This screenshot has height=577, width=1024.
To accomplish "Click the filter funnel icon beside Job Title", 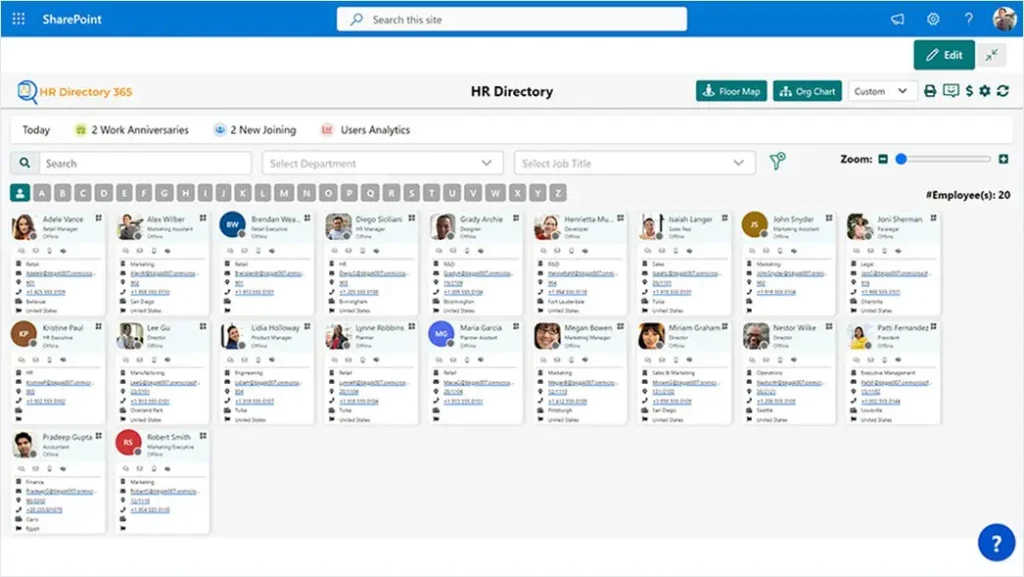I will point(779,162).
